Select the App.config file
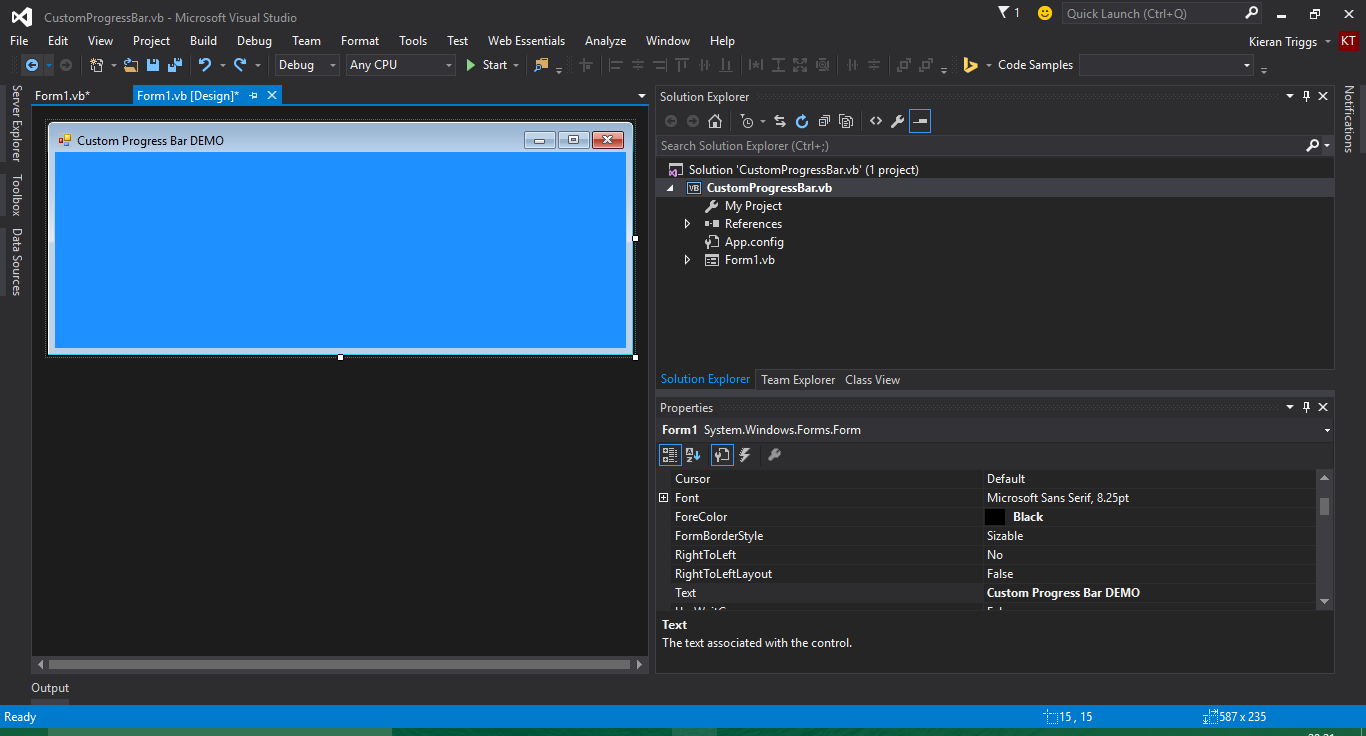1366x736 pixels. point(754,242)
